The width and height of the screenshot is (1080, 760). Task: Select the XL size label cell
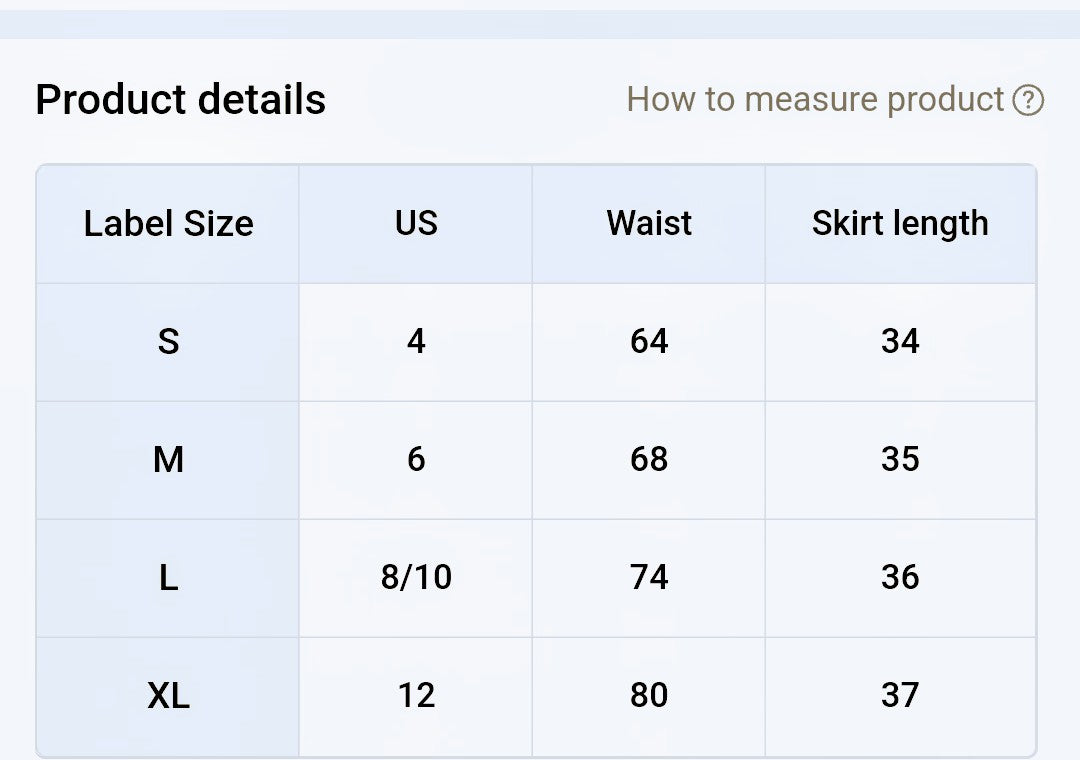tap(168, 697)
